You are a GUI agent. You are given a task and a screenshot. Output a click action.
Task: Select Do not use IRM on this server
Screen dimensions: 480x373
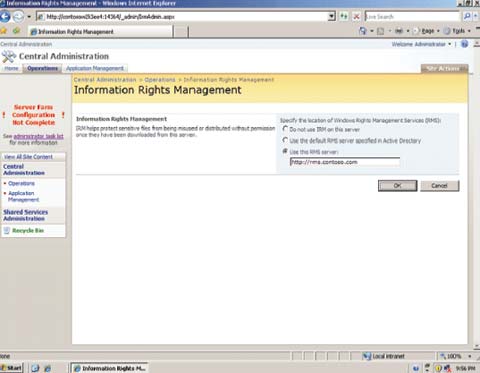tap(285, 129)
